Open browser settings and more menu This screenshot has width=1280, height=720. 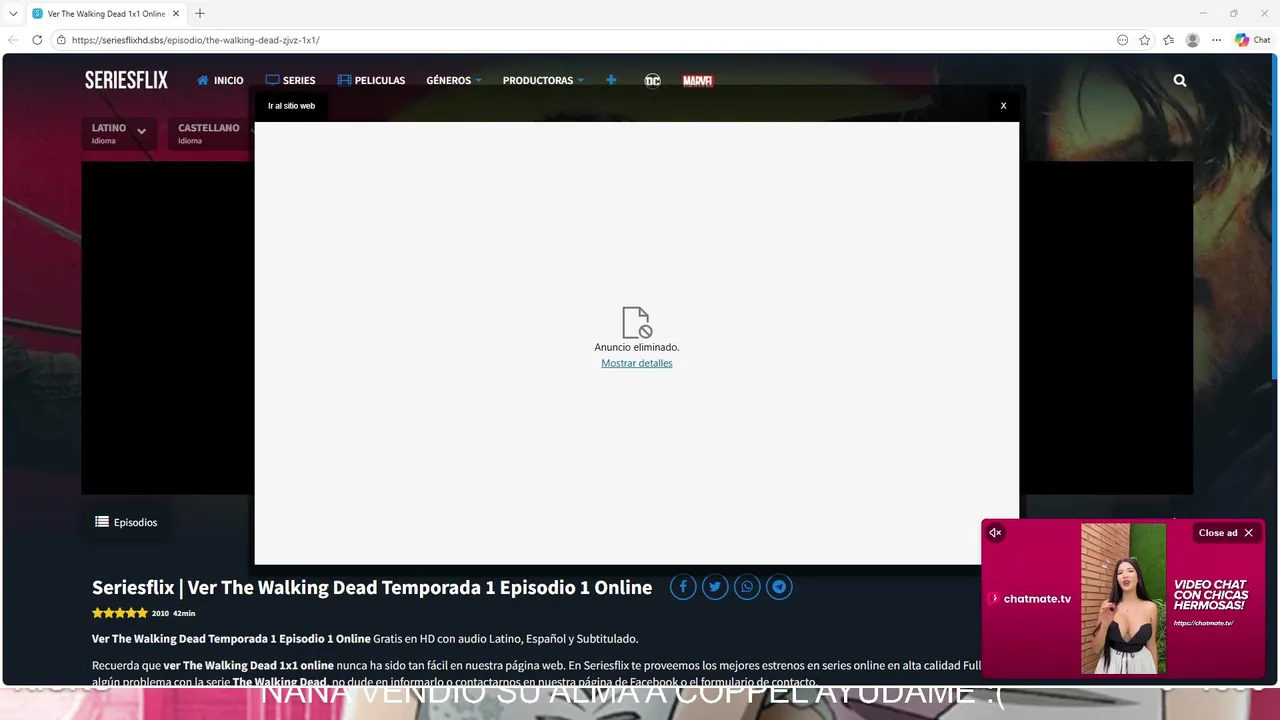1216,40
